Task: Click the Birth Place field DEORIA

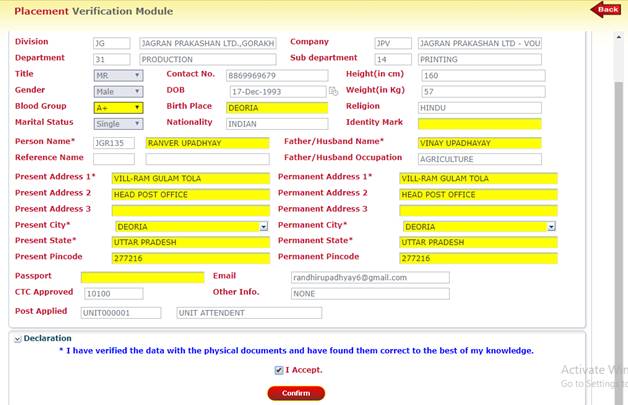Action: pos(277,108)
